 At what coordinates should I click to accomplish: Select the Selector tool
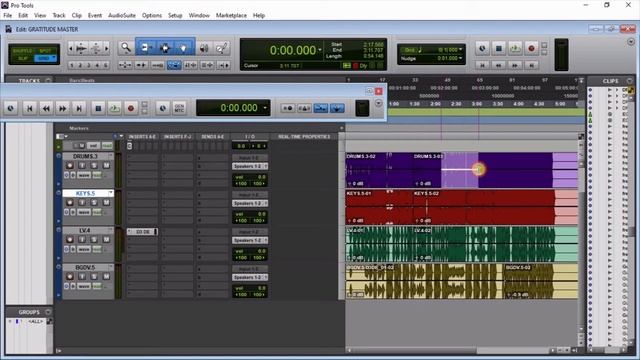(x=165, y=48)
